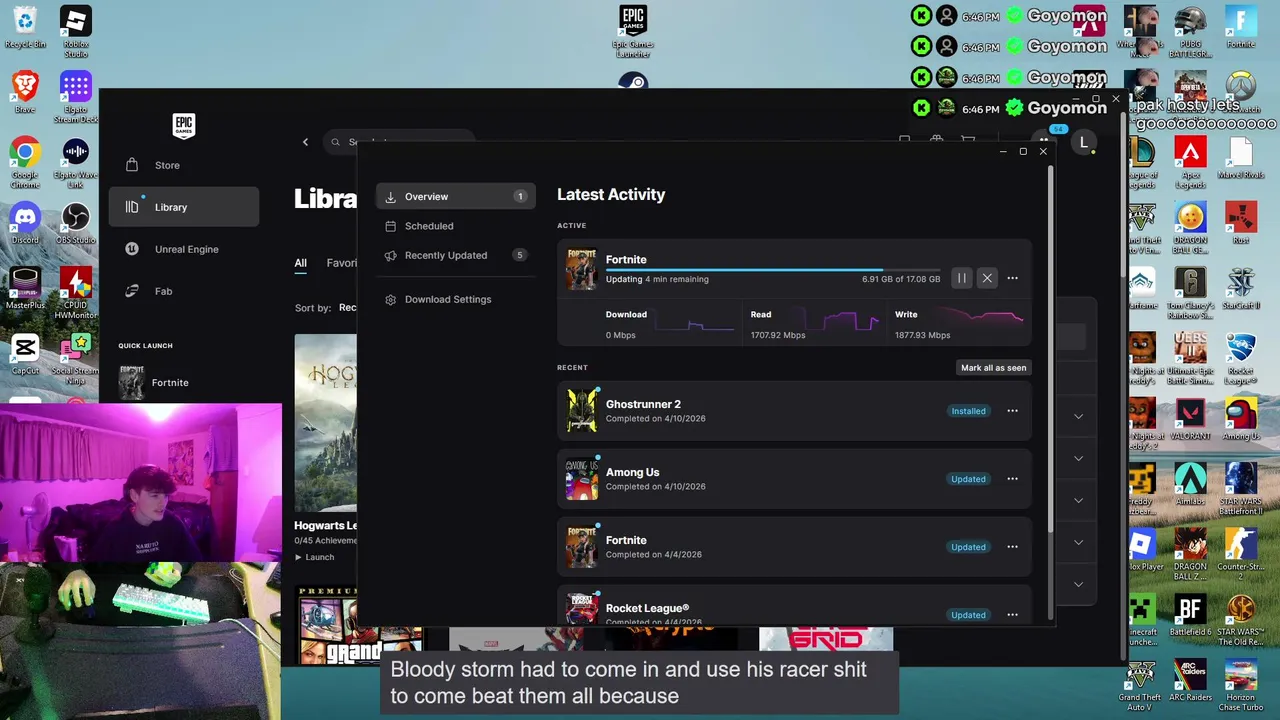Viewport: 1280px width, 720px height.
Task: Open Recycle Bin on desktop
Action: click(x=25, y=27)
